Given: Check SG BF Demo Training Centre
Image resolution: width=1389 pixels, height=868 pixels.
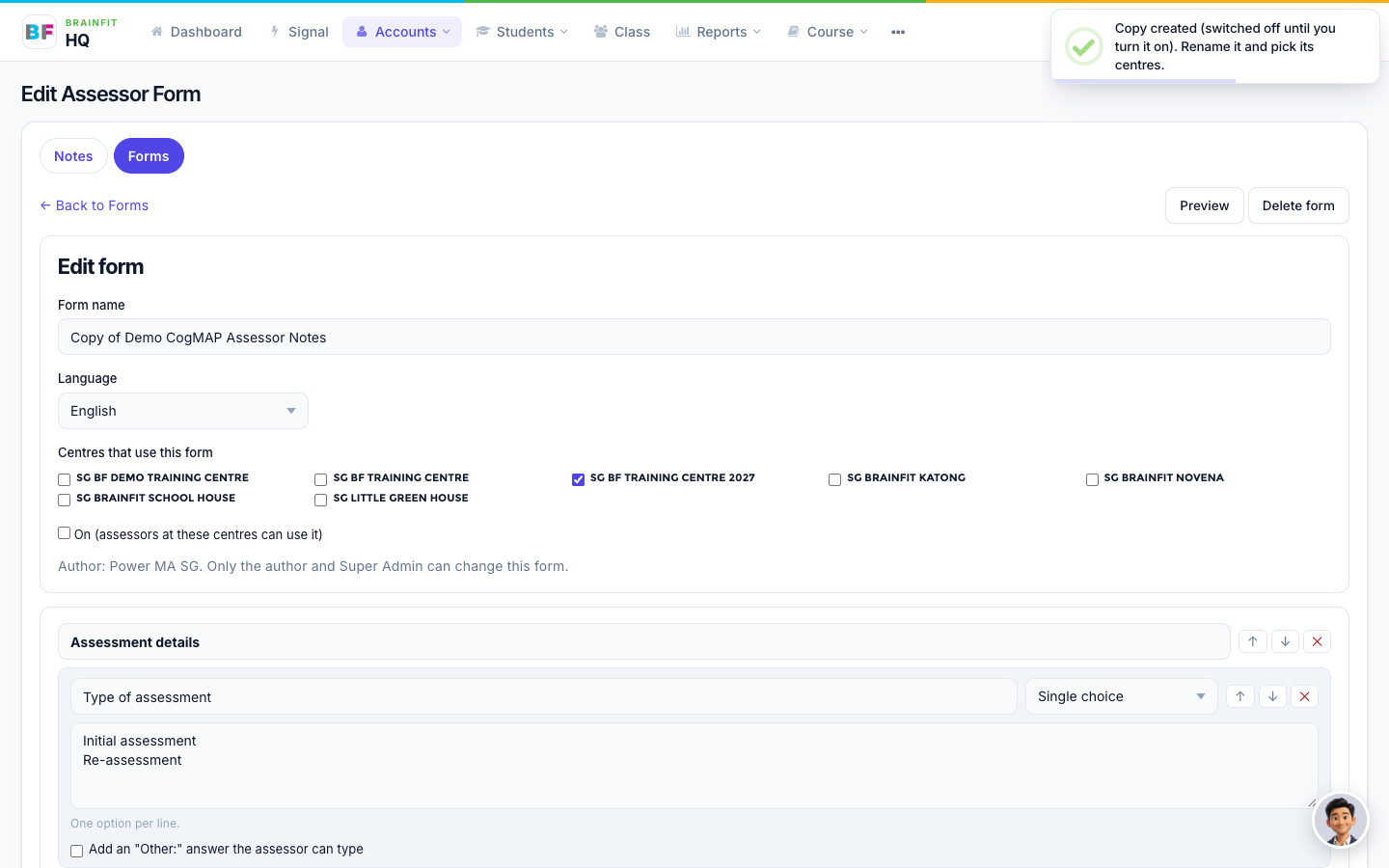Looking at the screenshot, I should [65, 479].
